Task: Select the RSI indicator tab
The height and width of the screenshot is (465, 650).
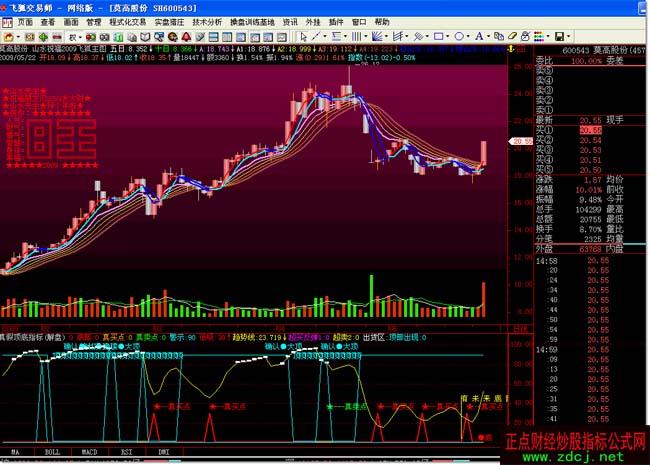Action: [127, 452]
